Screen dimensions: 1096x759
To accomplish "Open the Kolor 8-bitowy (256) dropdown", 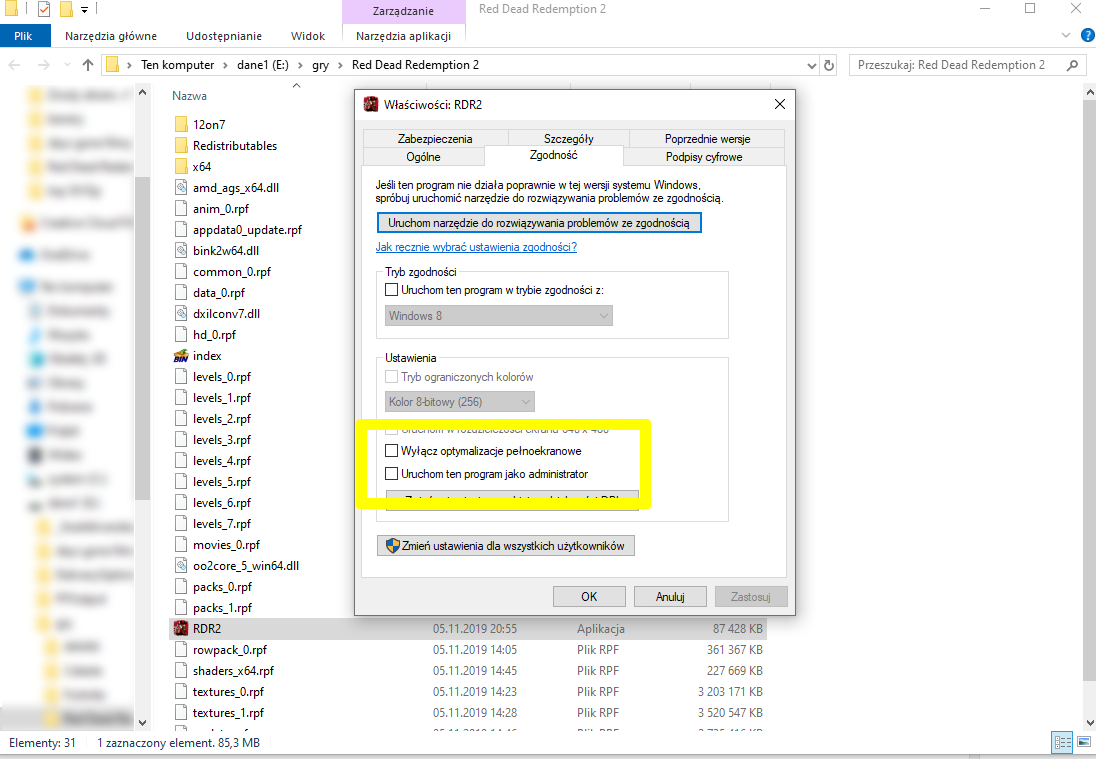I will pyautogui.click(x=460, y=402).
